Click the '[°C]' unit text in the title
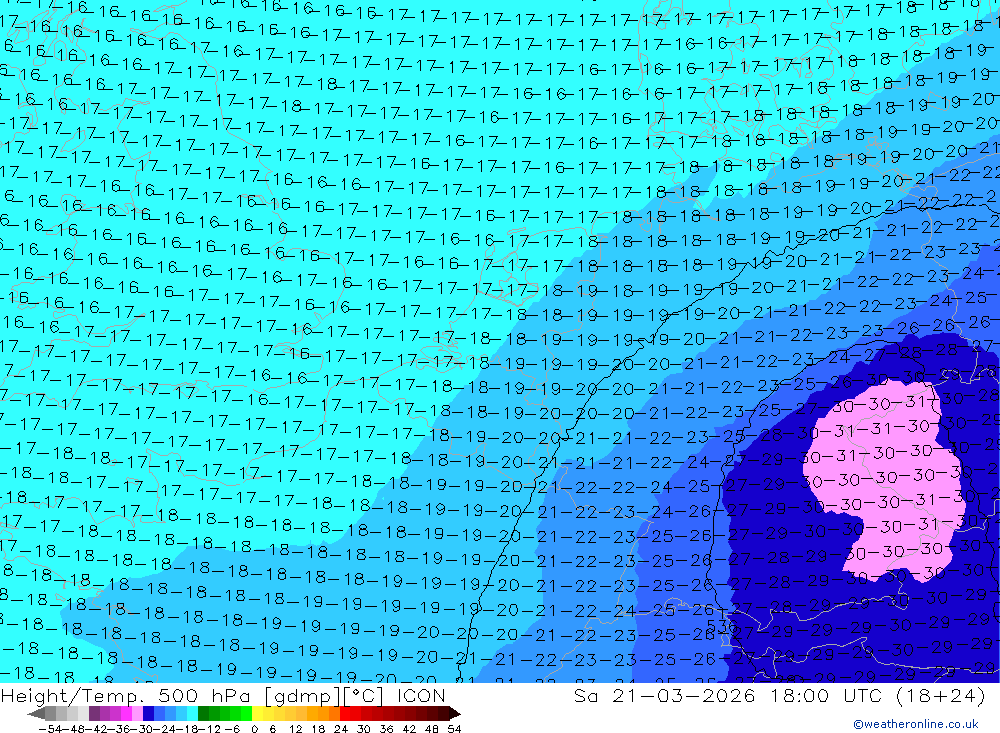This screenshot has width=1000, height=733. tap(364, 696)
